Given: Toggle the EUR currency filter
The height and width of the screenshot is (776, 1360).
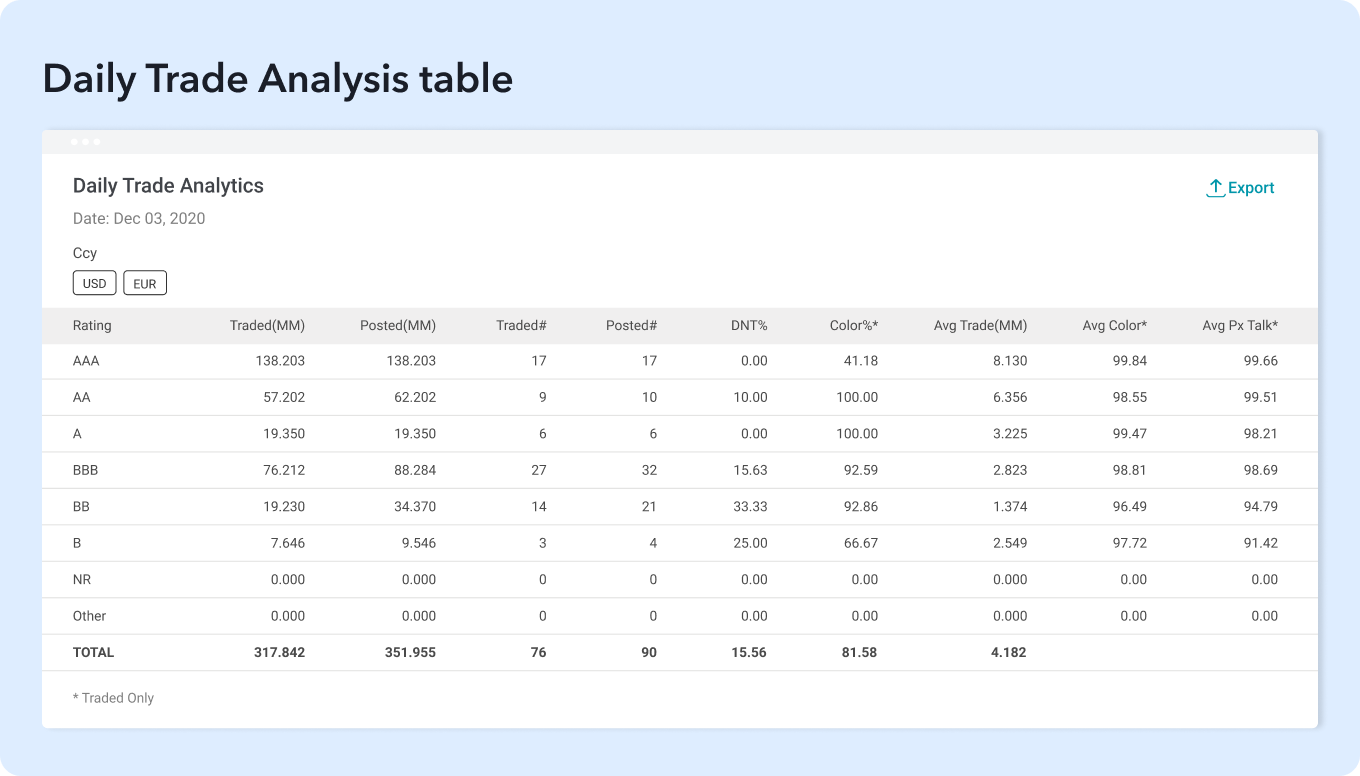Looking at the screenshot, I should 145,283.
